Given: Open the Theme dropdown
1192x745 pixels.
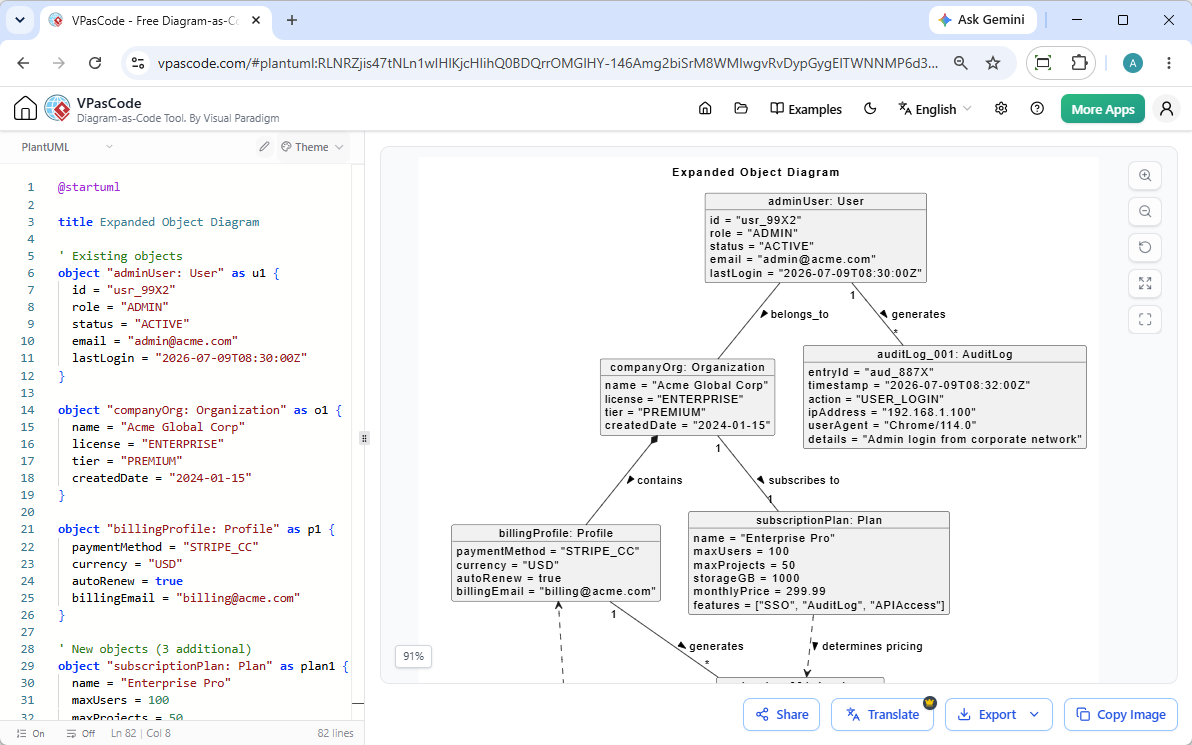Looking at the screenshot, I should (312, 147).
